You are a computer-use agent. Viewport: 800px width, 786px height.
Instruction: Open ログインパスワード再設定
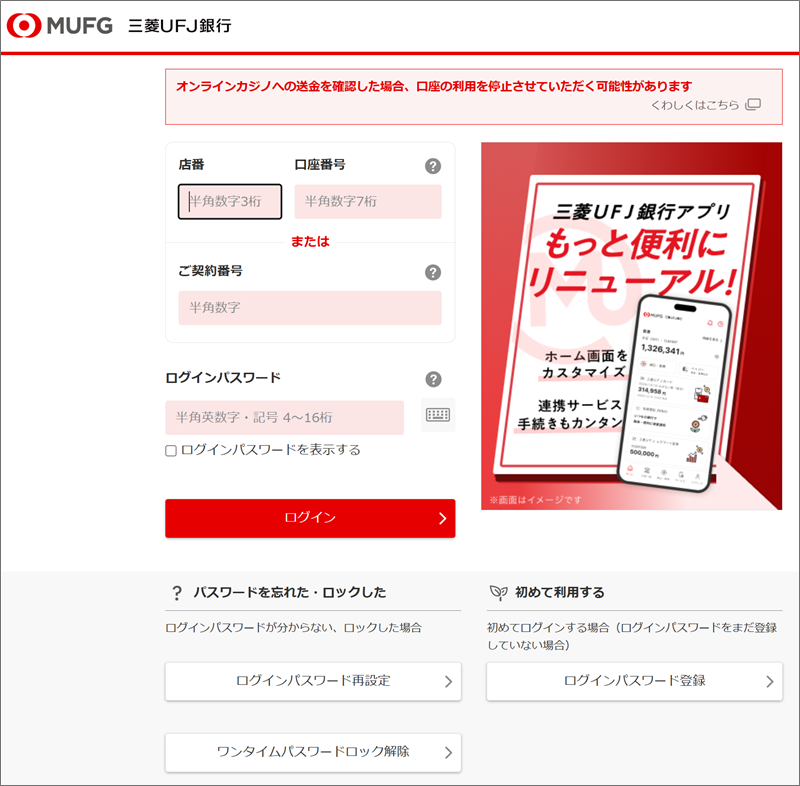313,681
